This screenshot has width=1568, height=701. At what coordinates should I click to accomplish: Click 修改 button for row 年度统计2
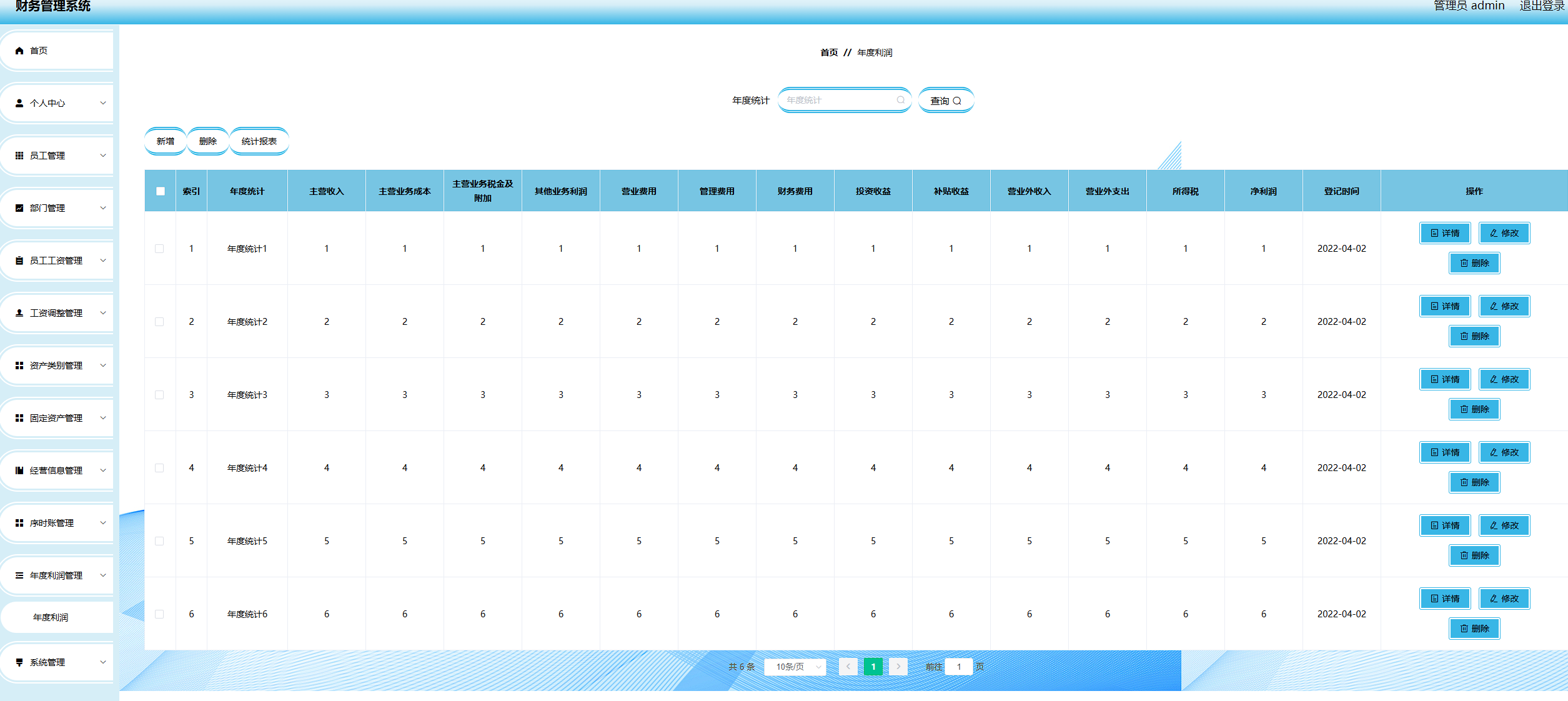(1504, 306)
